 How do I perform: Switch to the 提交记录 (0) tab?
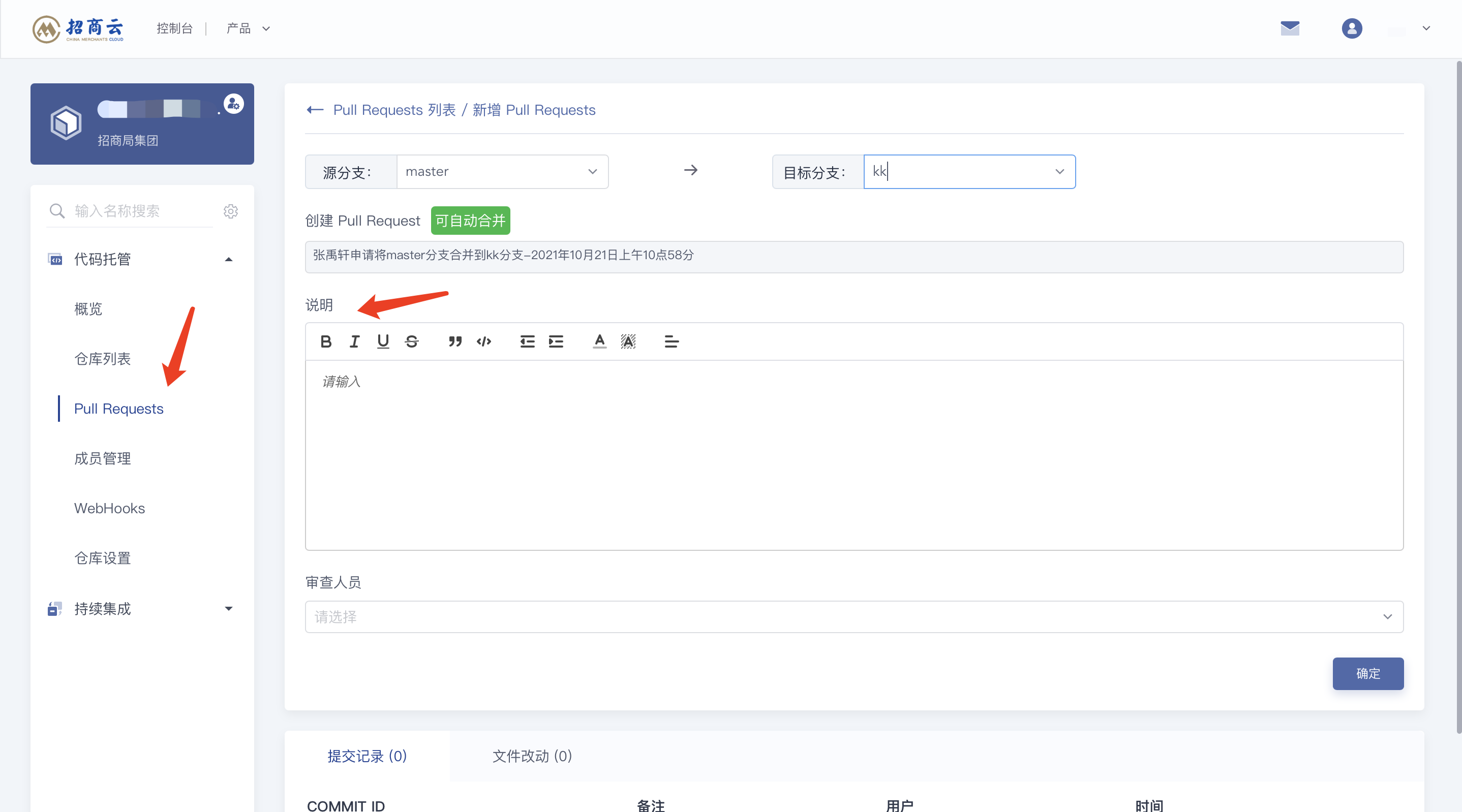tap(367, 757)
